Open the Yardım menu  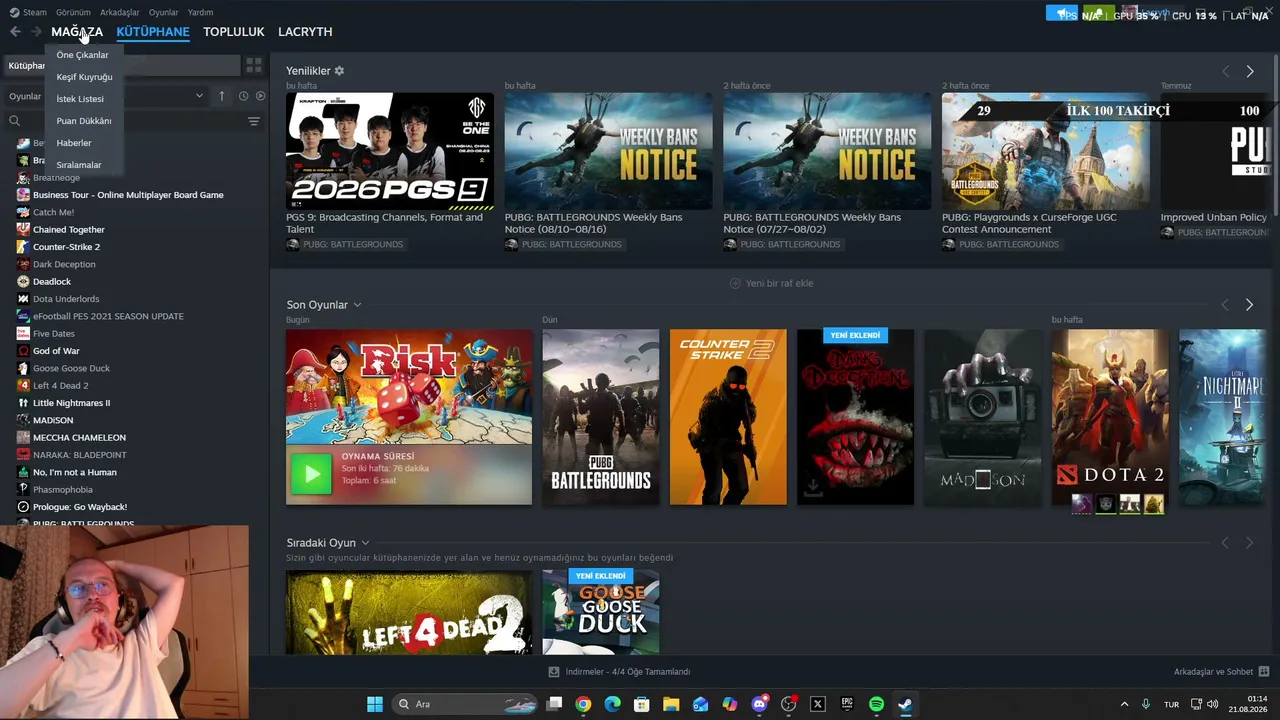(x=200, y=12)
